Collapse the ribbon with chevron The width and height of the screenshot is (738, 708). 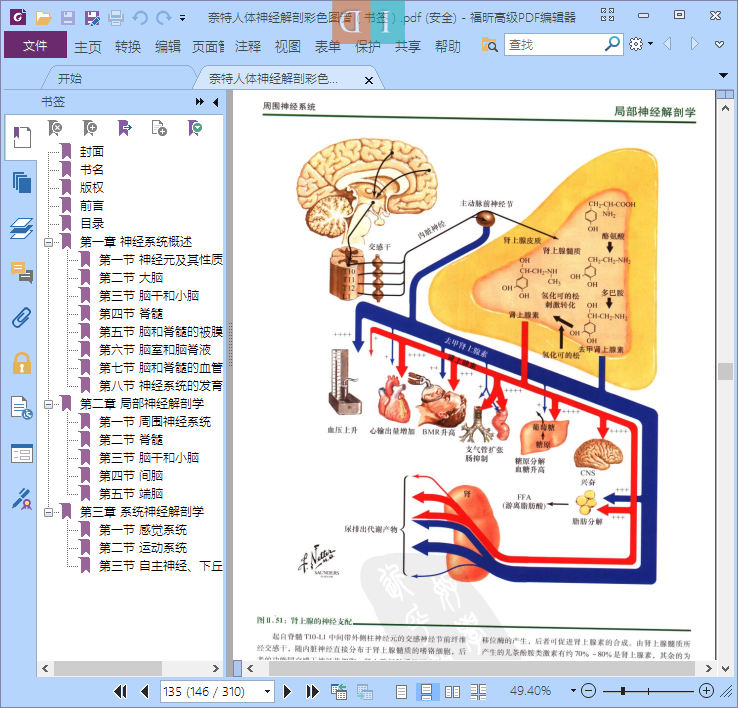tap(719, 45)
